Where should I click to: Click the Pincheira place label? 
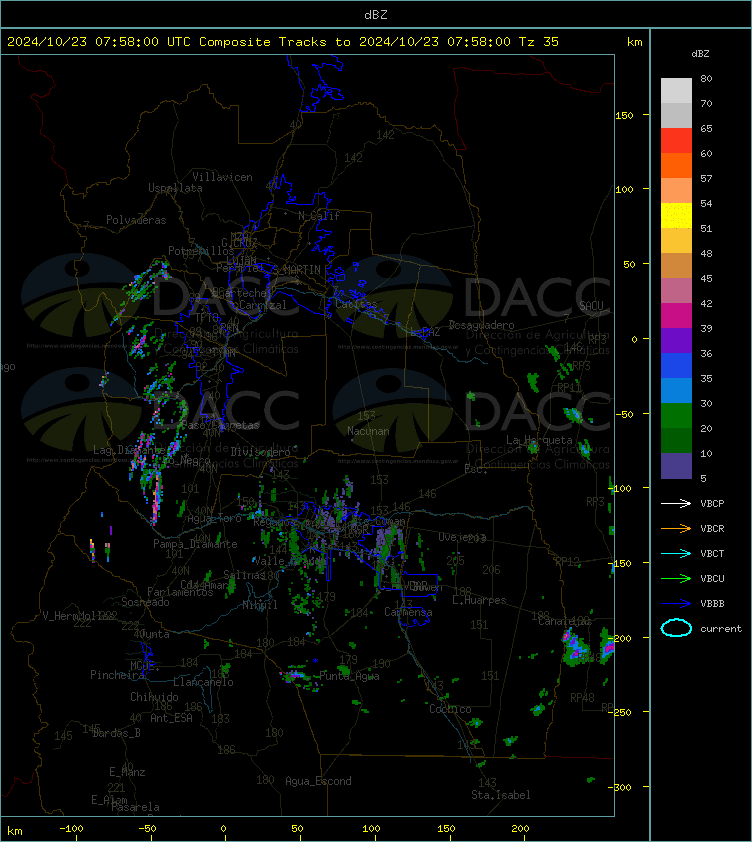pyautogui.click(x=117, y=674)
